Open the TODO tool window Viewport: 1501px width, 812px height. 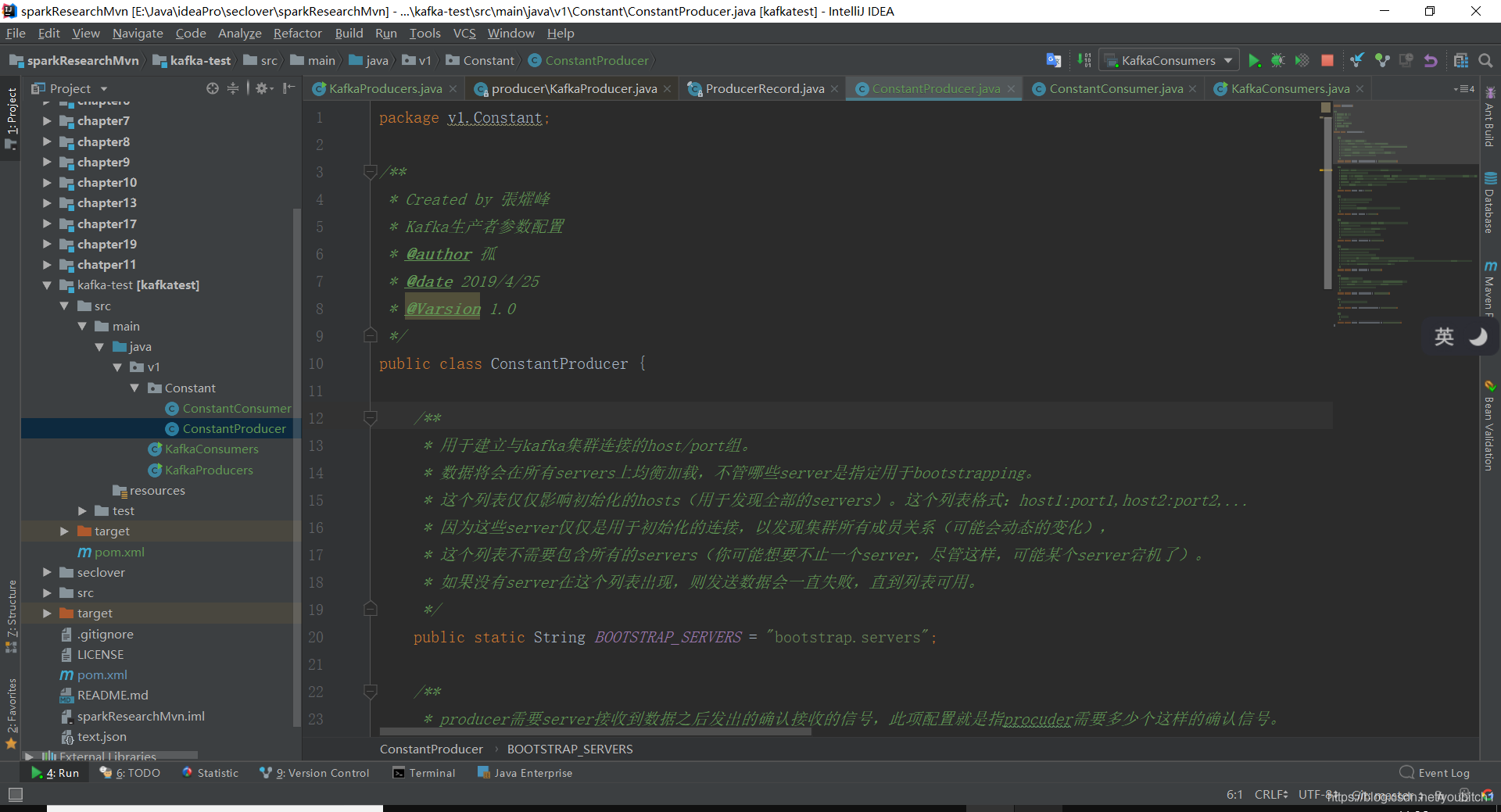coord(131,773)
